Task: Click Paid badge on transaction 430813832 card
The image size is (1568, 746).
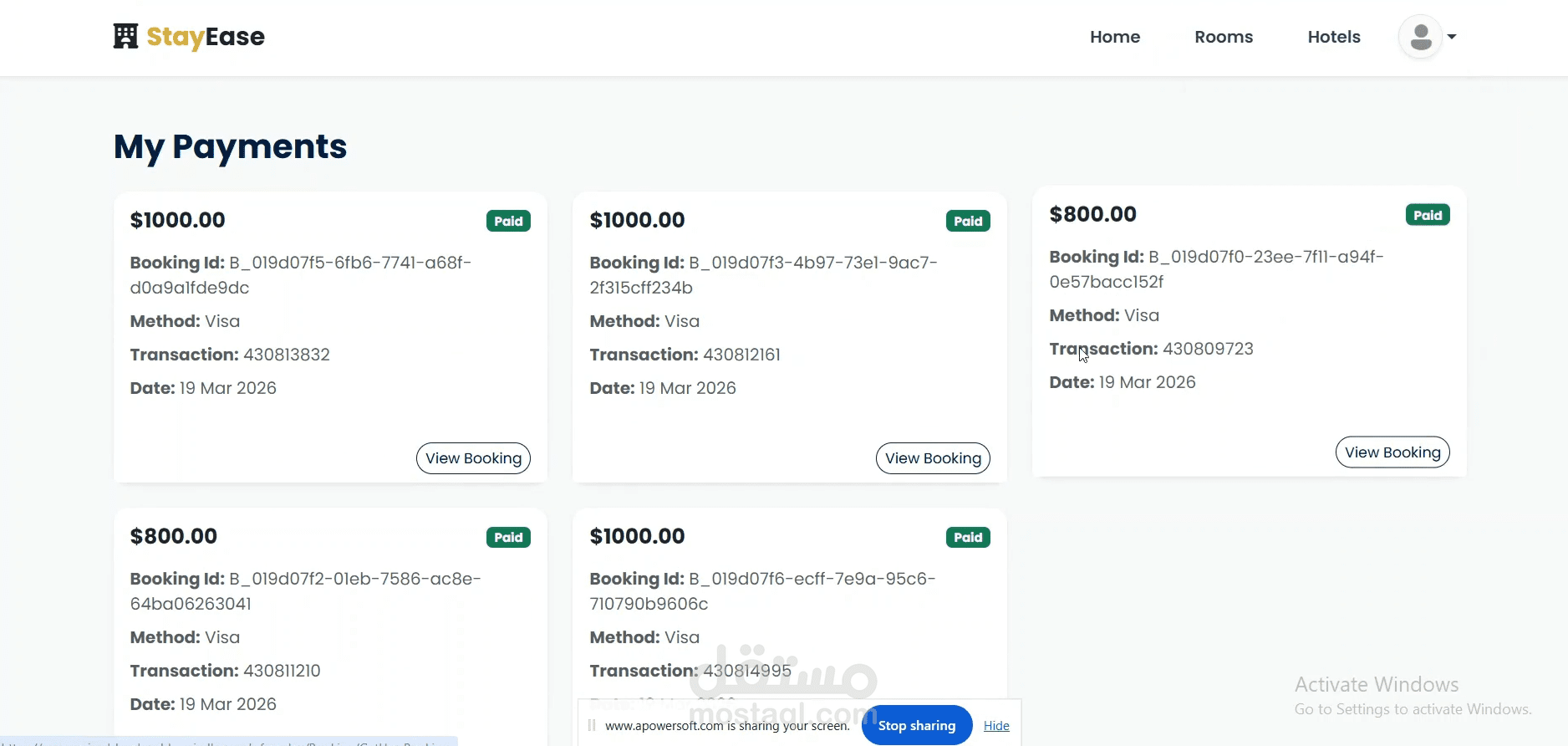Action: [508, 221]
